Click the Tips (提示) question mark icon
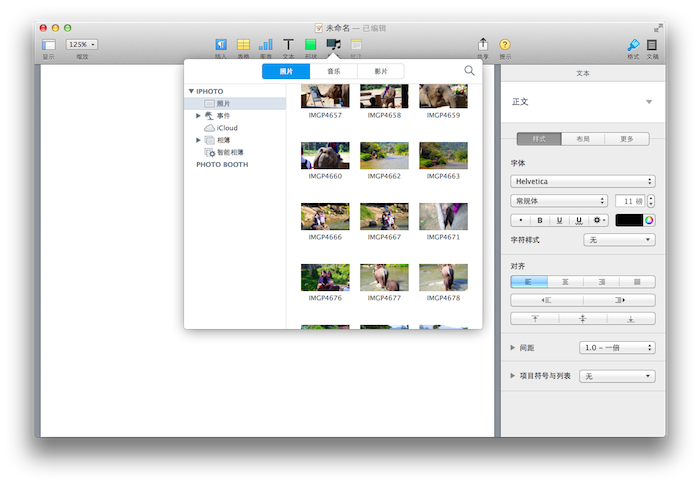Viewport: 700px width, 485px height. [x=505, y=45]
